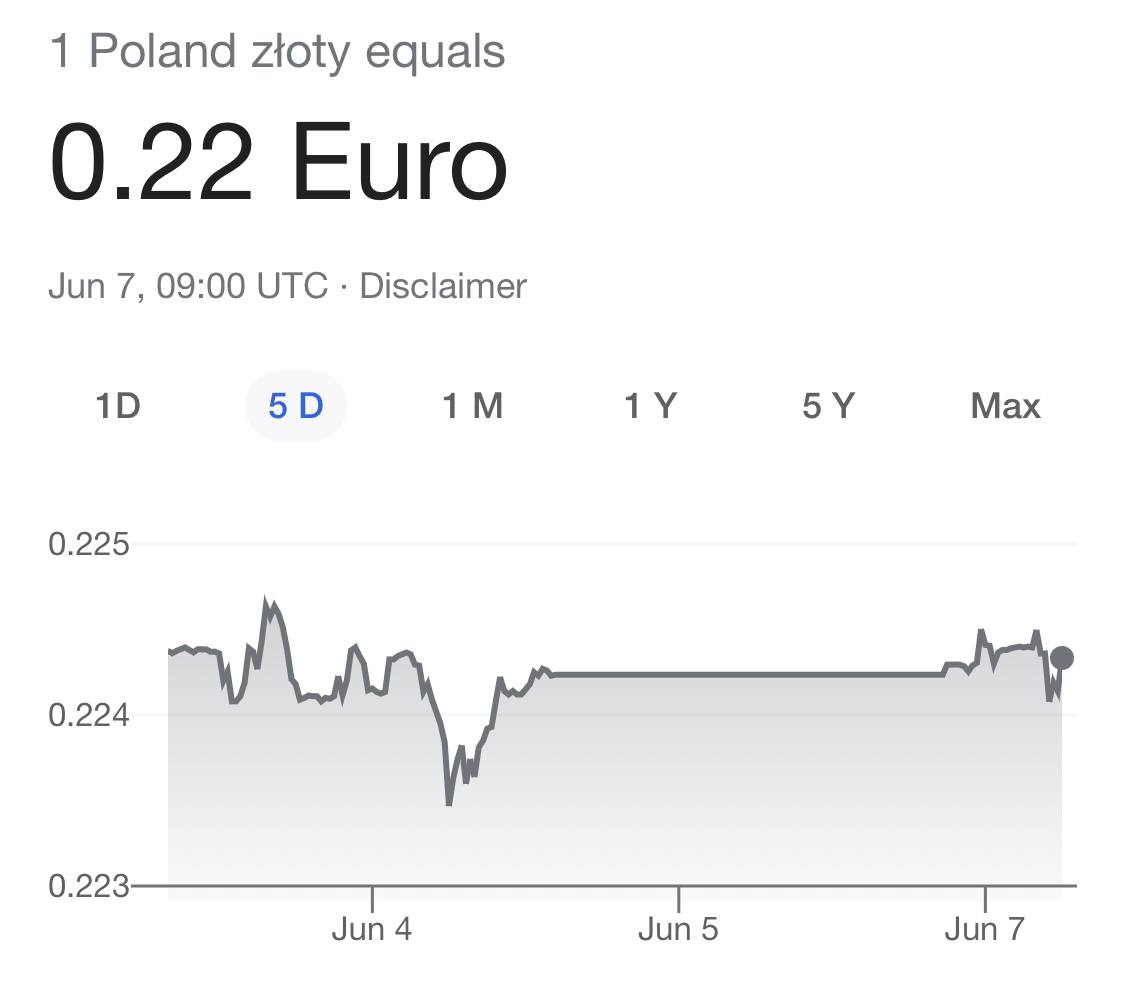Click the current value dot on chart
The height and width of the screenshot is (993, 1125).
tap(1062, 657)
